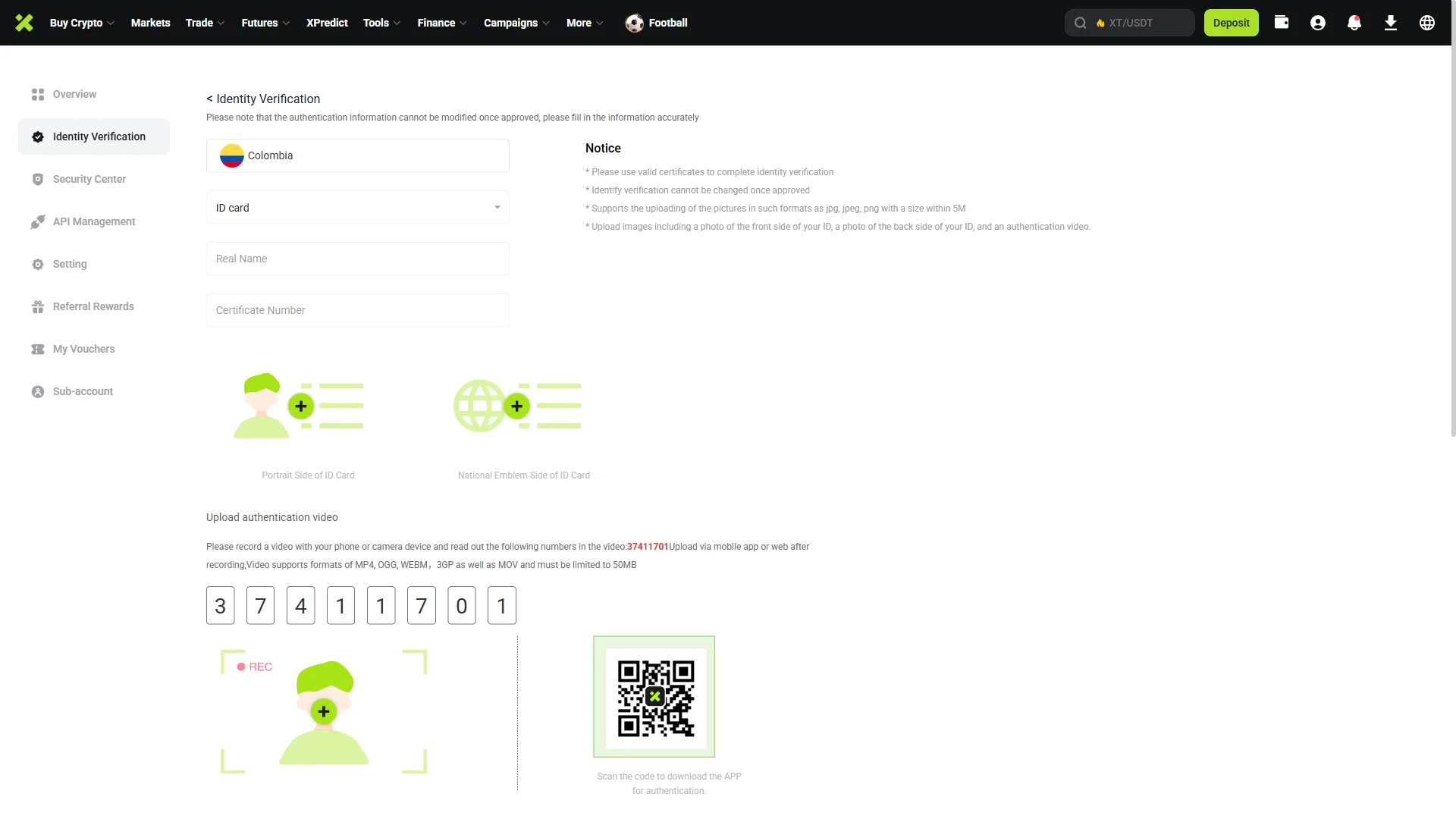This screenshot has height=819, width=1456.
Task: Click the Deposit button
Action: pos(1231,23)
